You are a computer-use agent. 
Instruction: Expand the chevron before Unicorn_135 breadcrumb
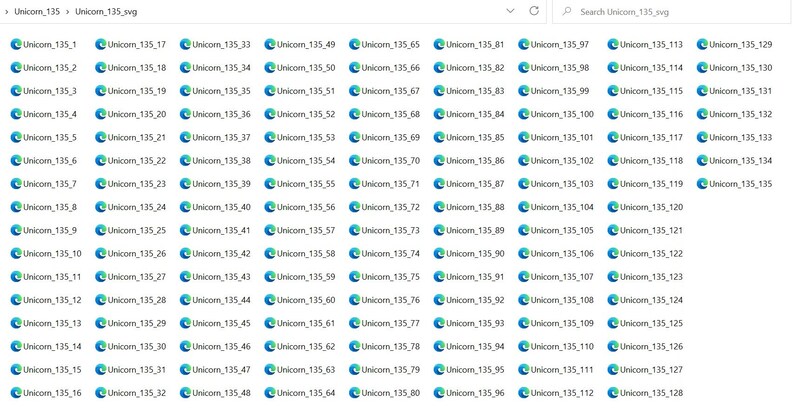[7, 12]
